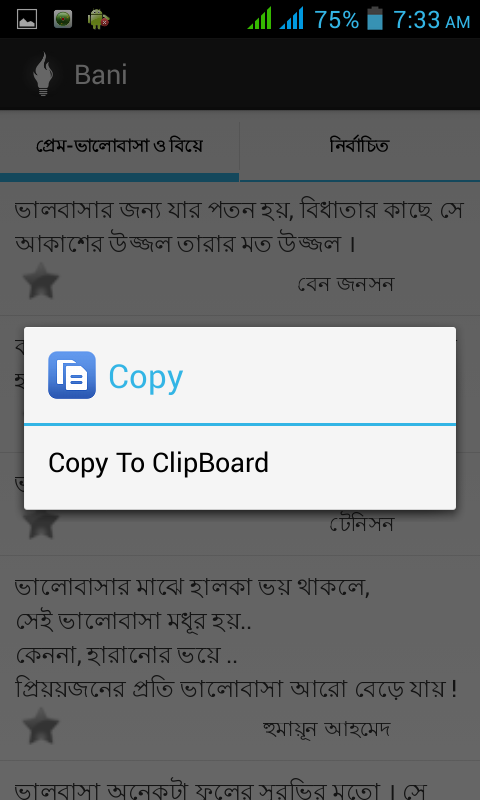Viewport: 480px width, 800px height.
Task: Tap the second status bar notification icon
Action: coord(63,19)
